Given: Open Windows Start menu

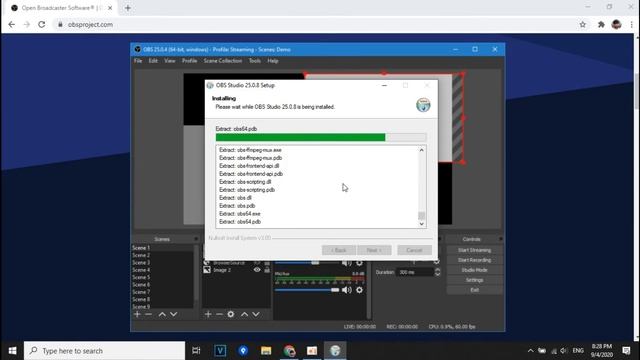Looking at the screenshot, I should tap(12, 351).
